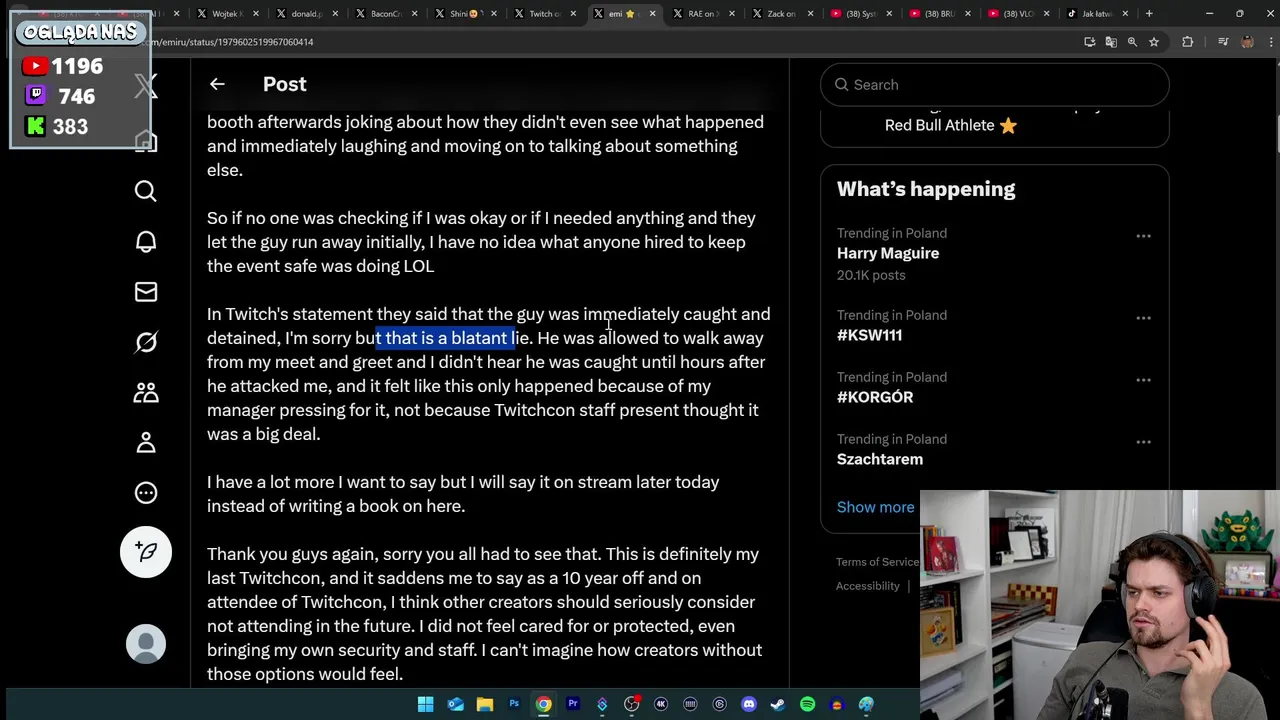Open Premiere Pro from the taskbar
The image size is (1280, 720).
[573, 704]
